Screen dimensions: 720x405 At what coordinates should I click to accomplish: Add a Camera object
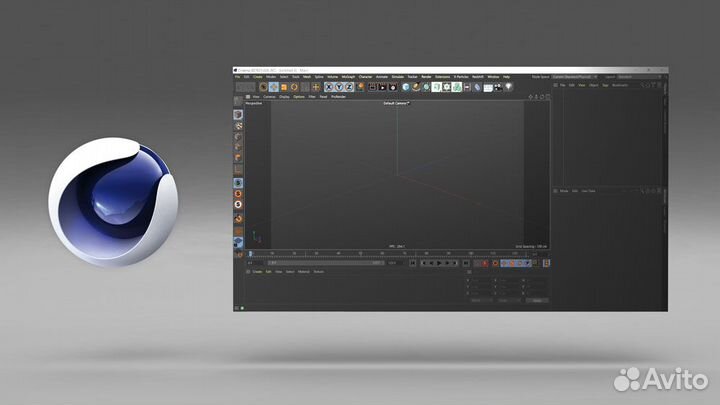click(x=498, y=87)
